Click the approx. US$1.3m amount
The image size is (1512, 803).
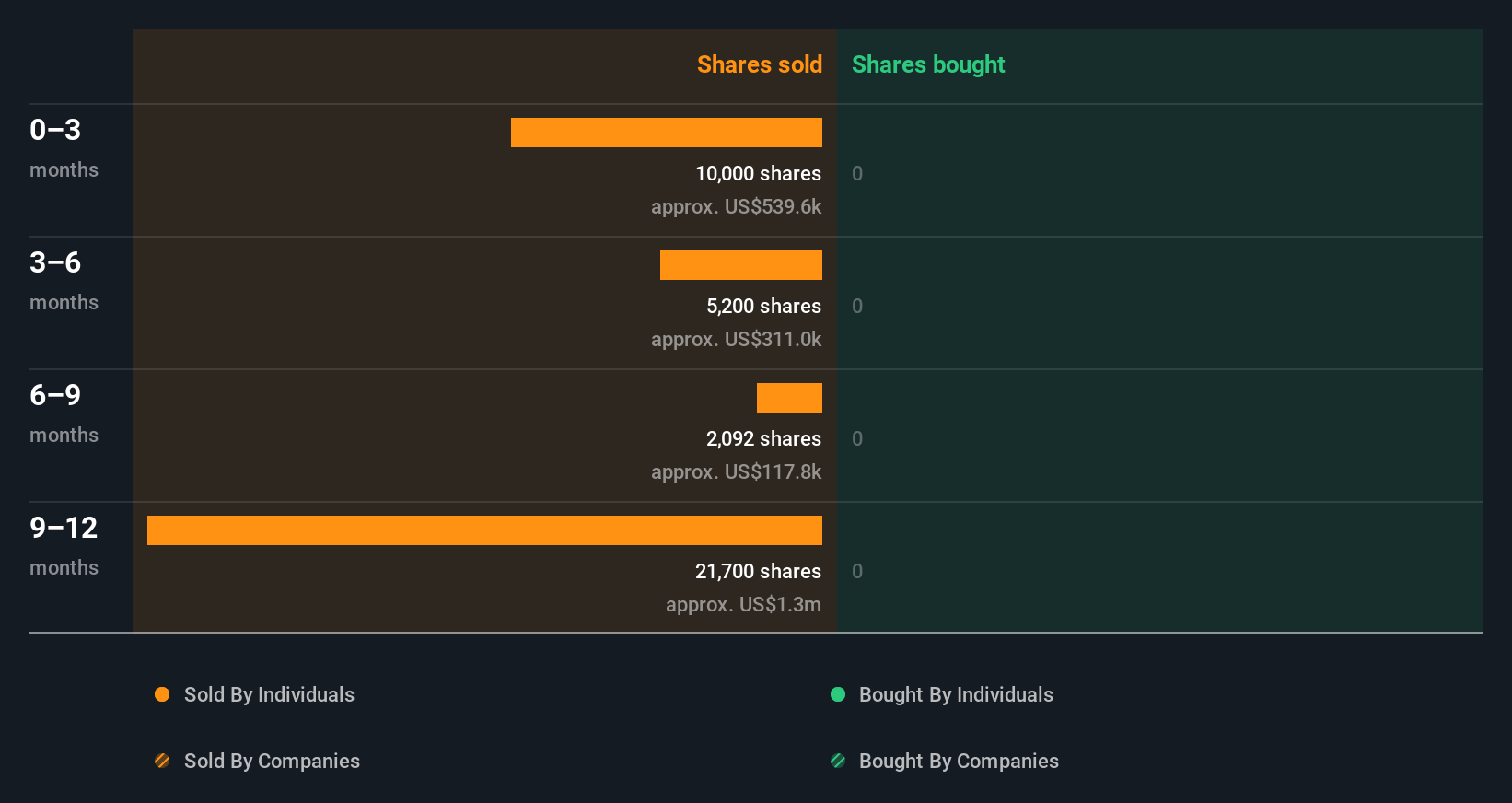(x=743, y=604)
